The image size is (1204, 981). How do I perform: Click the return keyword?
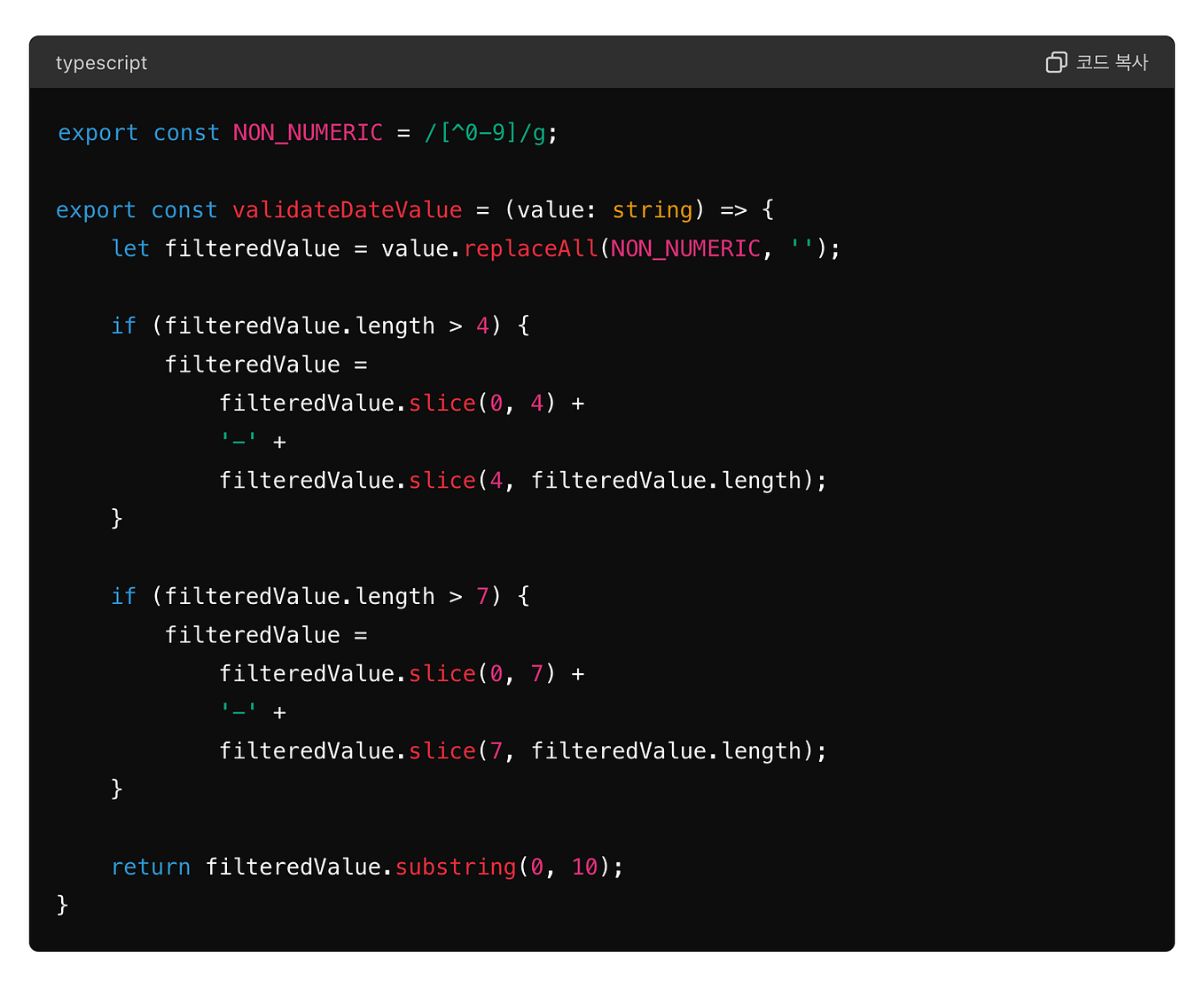pyautogui.click(x=151, y=867)
